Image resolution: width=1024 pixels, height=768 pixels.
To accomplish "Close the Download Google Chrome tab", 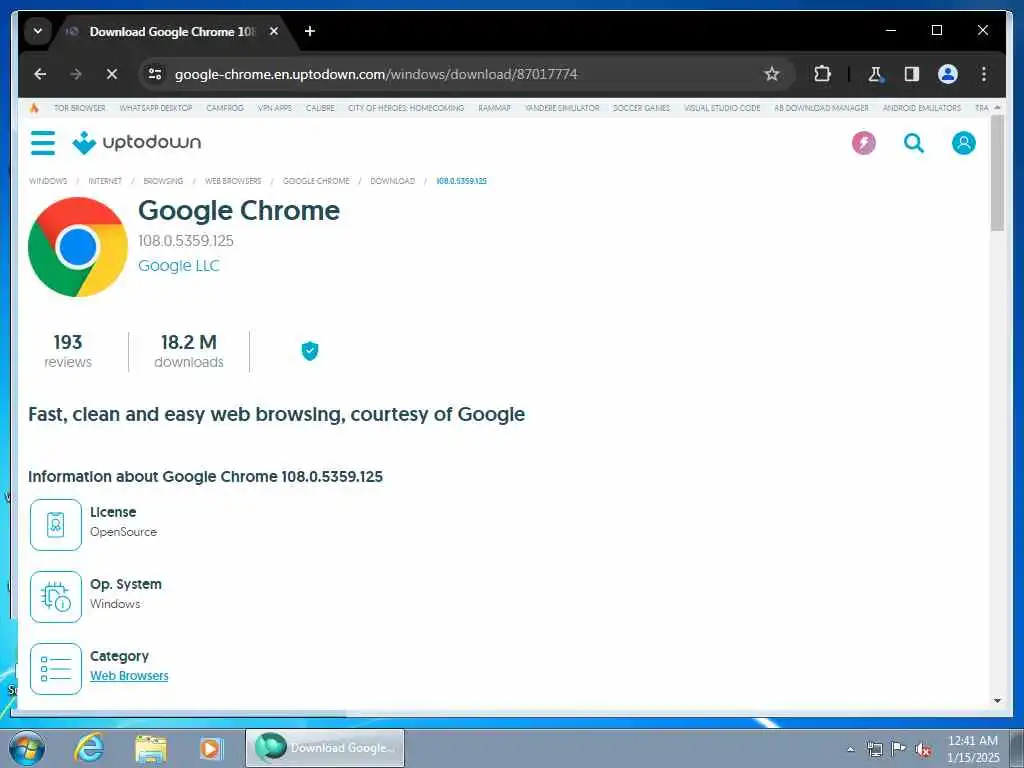I will pyautogui.click(x=274, y=31).
